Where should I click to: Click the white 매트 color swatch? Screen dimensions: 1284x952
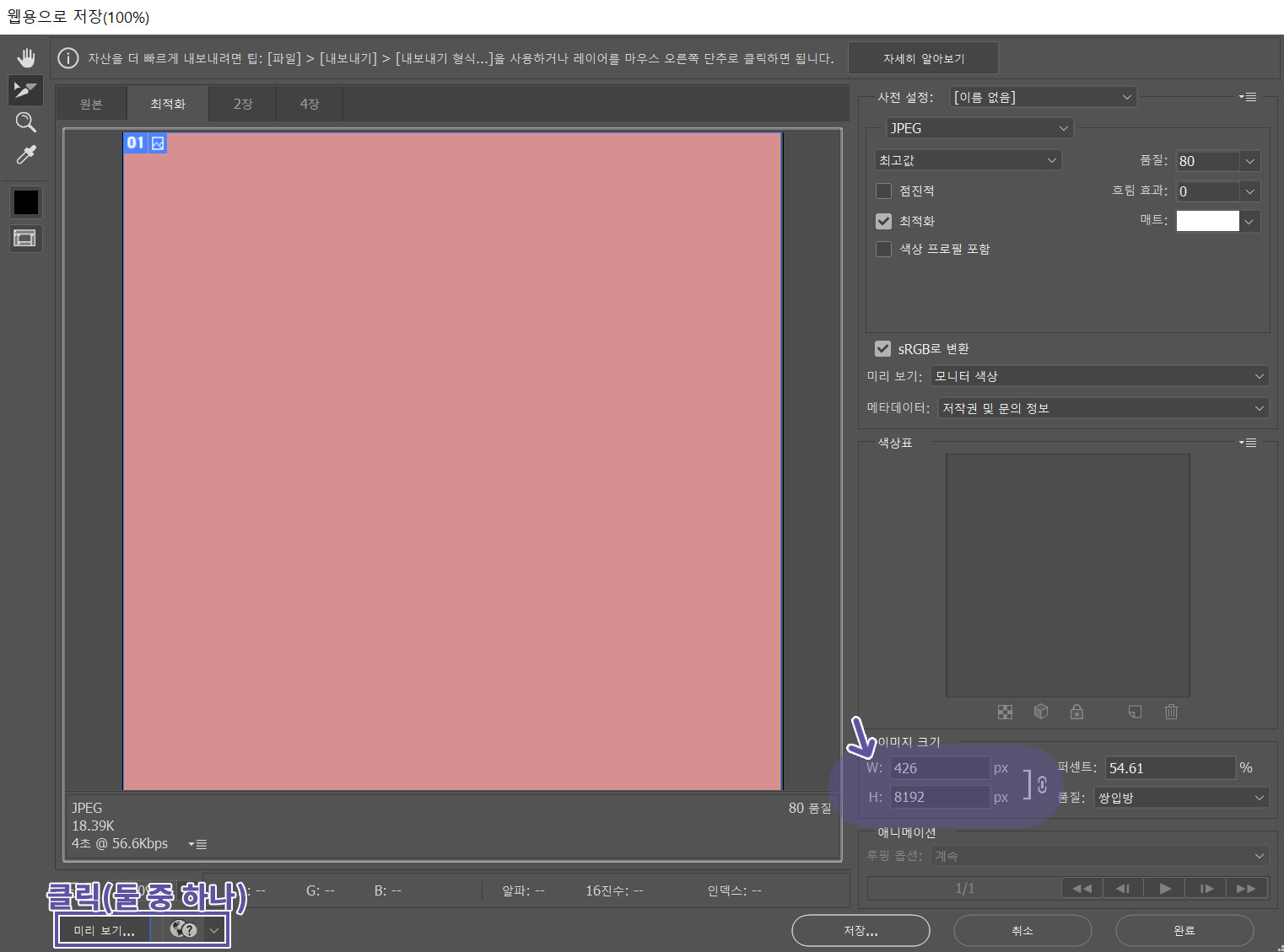click(x=1208, y=221)
